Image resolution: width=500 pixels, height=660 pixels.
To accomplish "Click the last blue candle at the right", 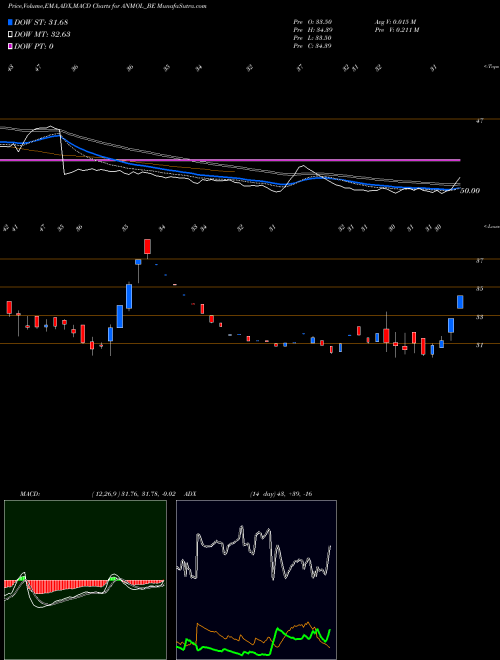I will pyautogui.click(x=460, y=302).
